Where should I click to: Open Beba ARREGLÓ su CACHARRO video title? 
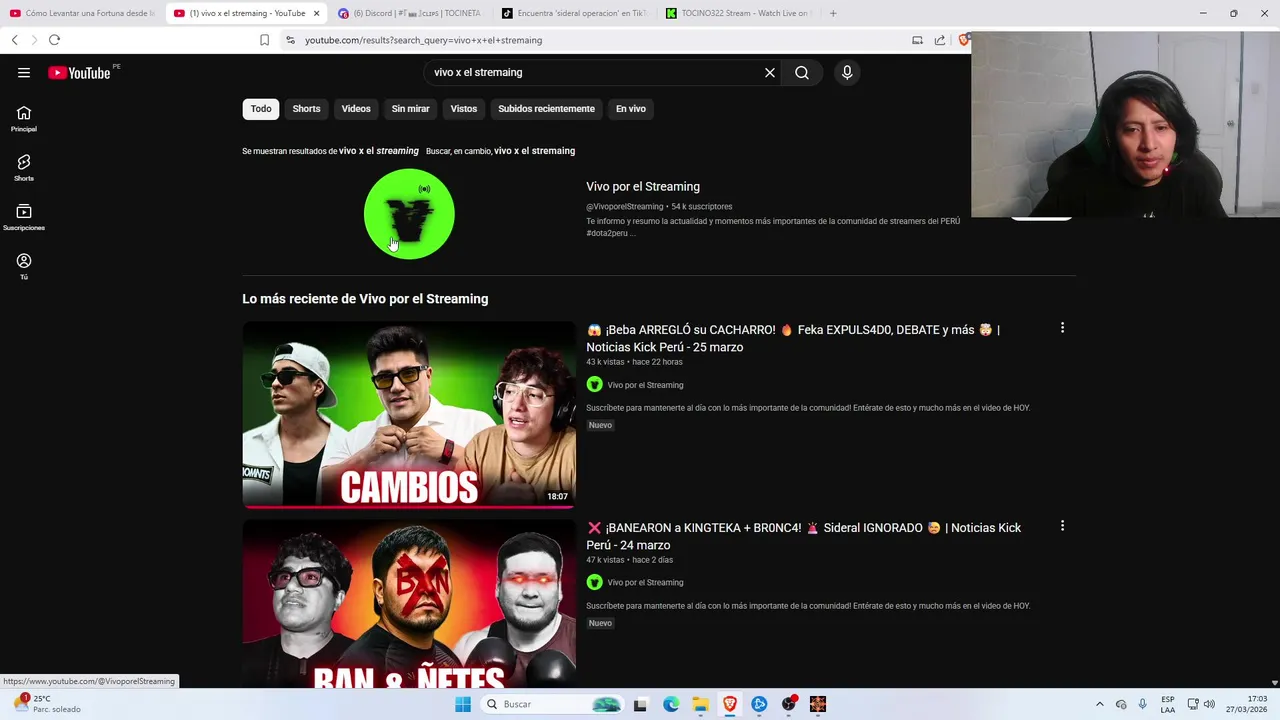793,338
